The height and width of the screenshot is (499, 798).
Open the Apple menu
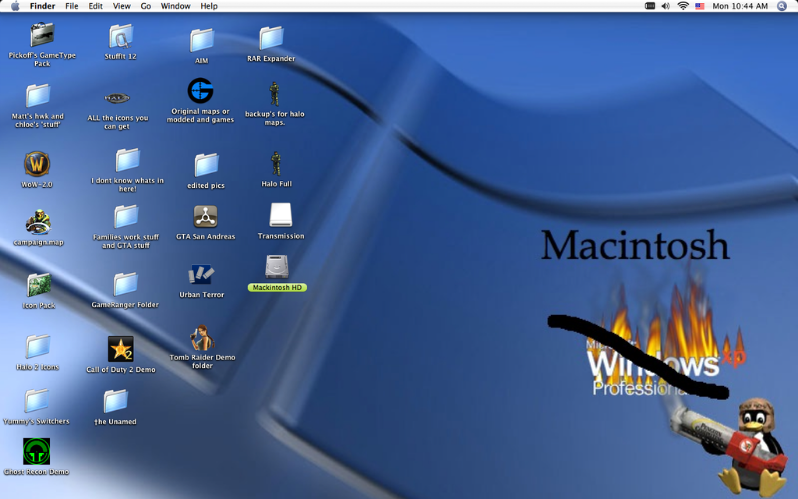click(x=15, y=6)
